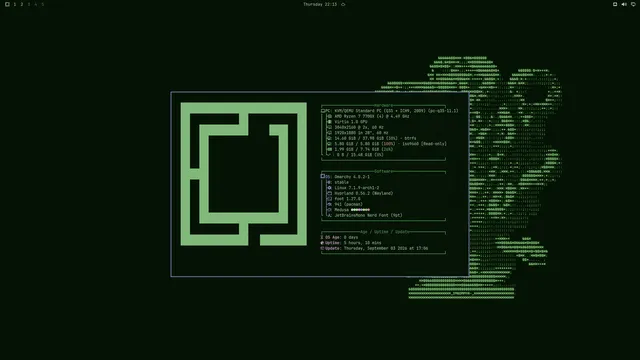This screenshot has width=640, height=360.
Task: Click the monitor icon beside 3840x2160
Action: point(330,127)
